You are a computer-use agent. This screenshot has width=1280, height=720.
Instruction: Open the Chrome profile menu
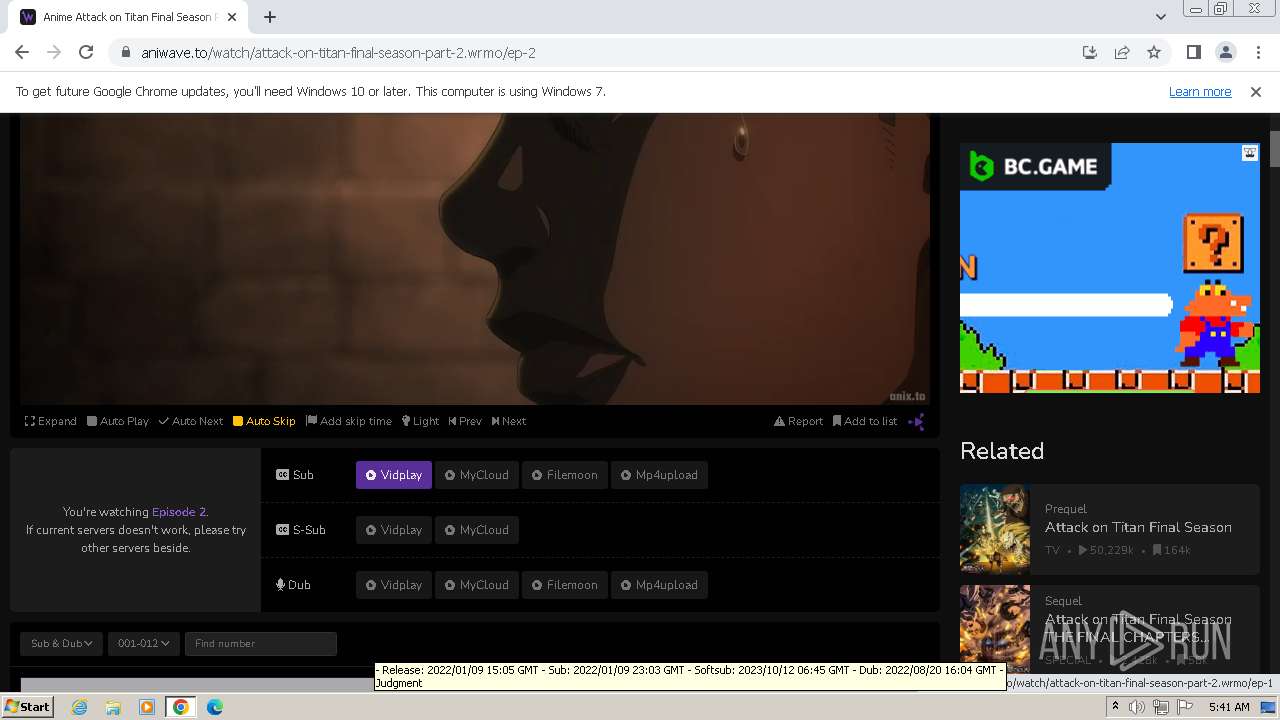(1225, 52)
